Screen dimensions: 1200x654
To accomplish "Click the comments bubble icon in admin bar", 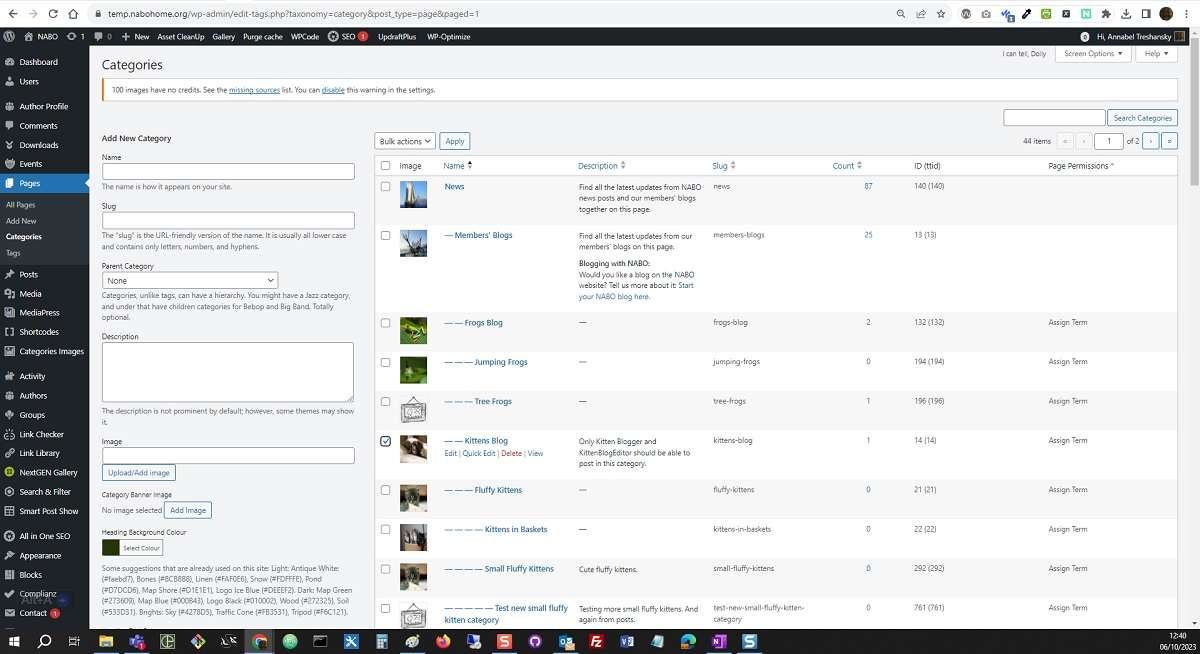I will coord(98,36).
